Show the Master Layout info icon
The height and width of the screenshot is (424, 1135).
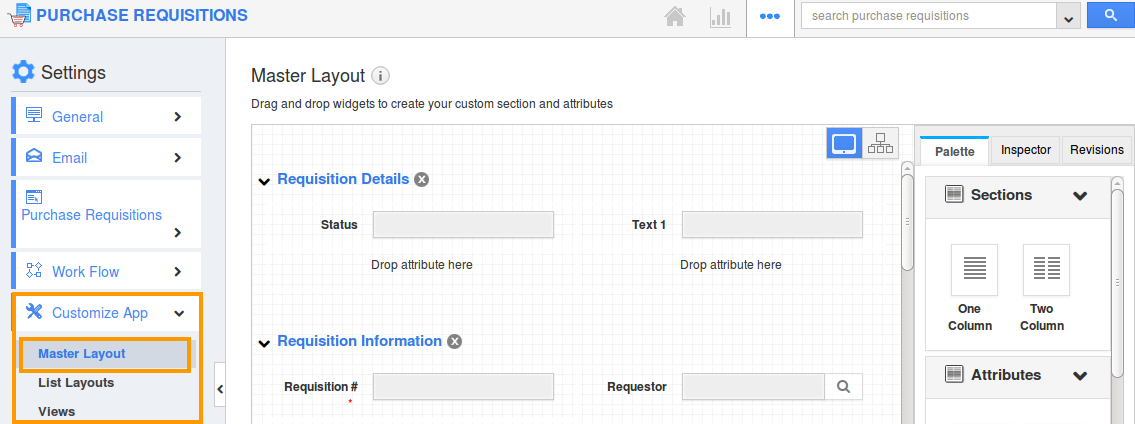(x=380, y=76)
